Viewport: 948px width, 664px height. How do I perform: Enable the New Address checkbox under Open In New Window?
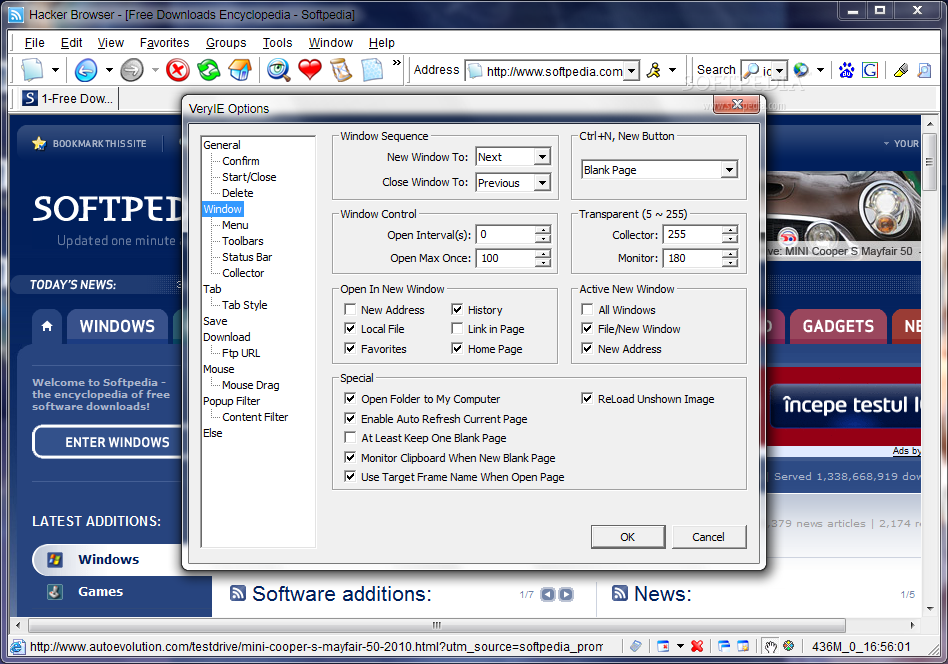[x=349, y=309]
